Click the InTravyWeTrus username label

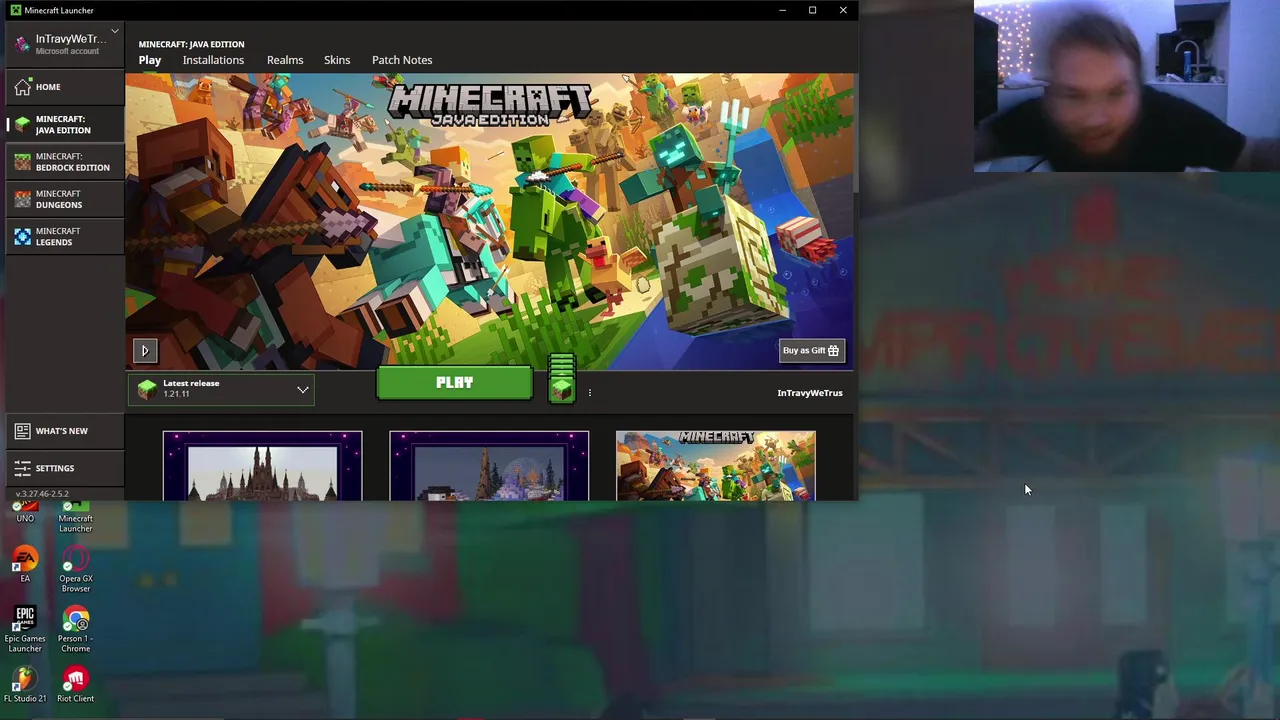point(810,393)
